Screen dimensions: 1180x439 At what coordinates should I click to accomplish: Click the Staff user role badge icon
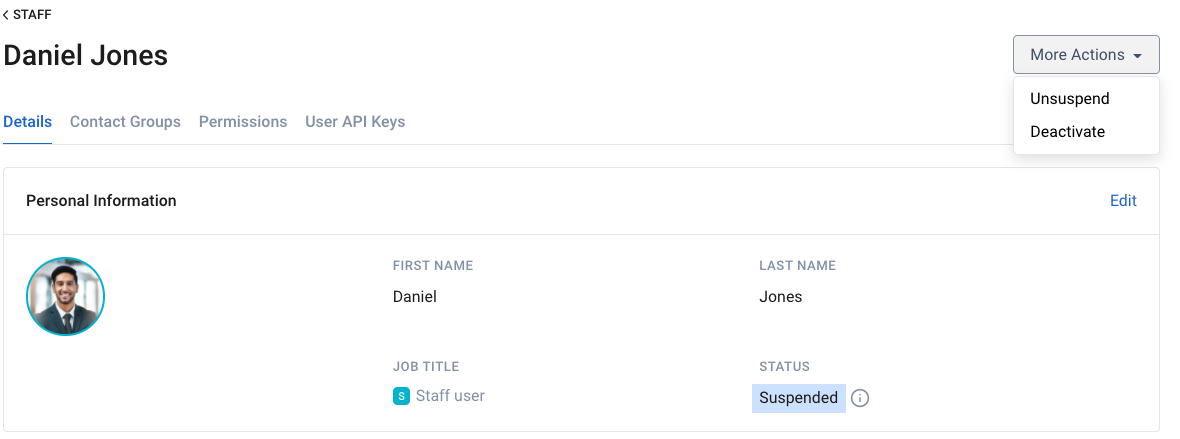tap(401, 395)
